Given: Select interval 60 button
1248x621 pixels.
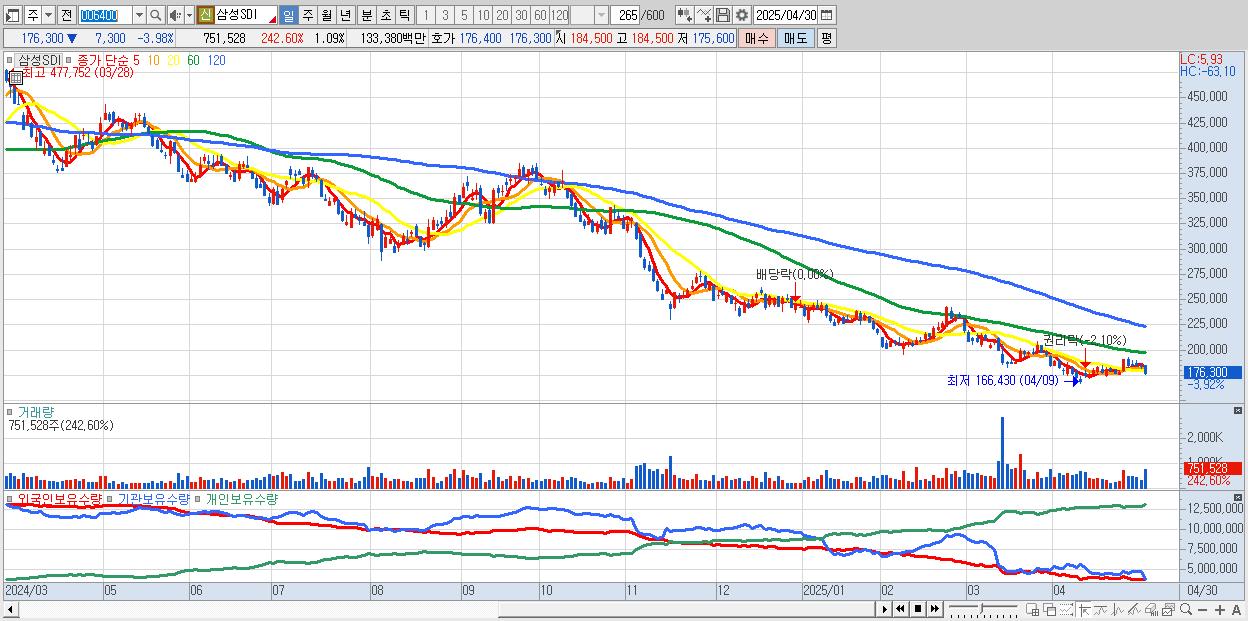Looking at the screenshot, I should tap(541, 15).
